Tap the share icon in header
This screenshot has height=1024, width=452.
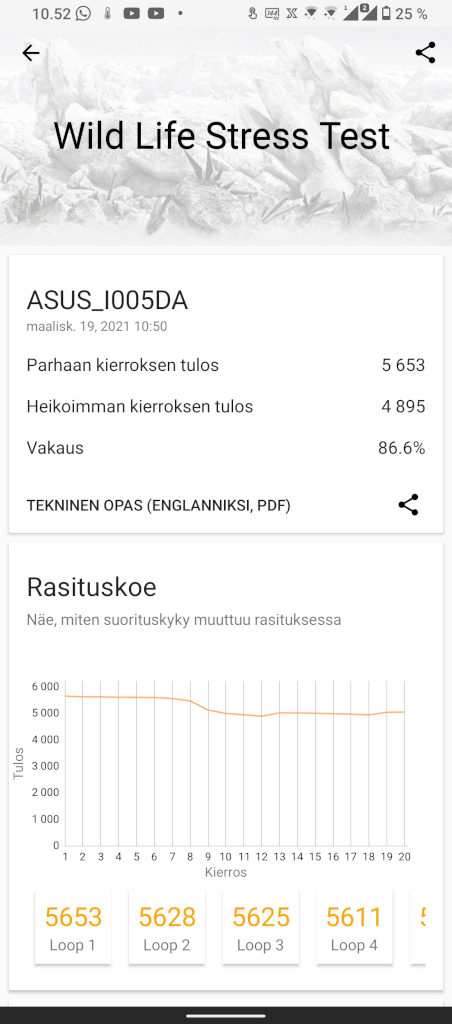(425, 53)
